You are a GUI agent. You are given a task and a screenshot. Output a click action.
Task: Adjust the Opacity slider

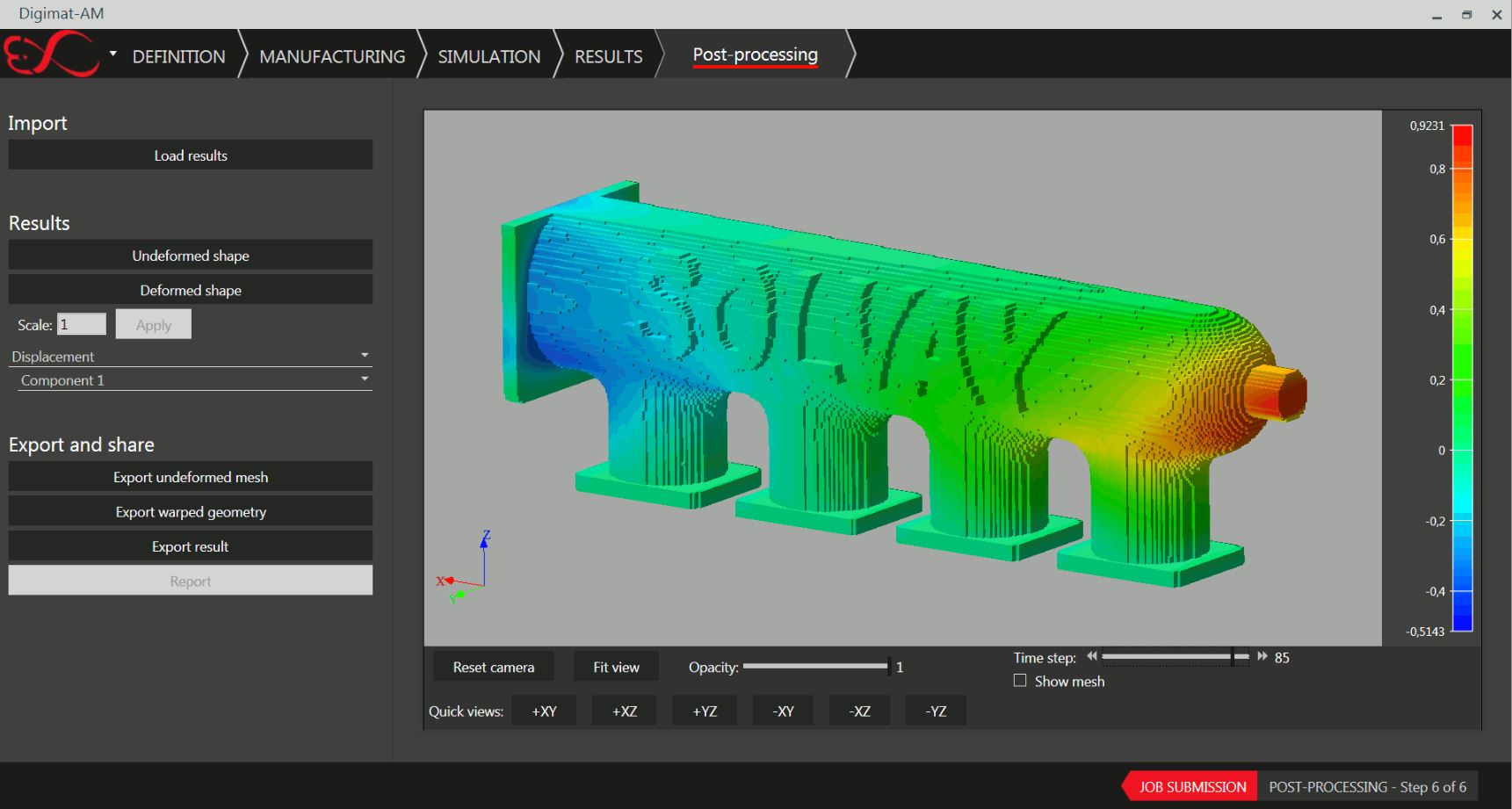coord(815,667)
